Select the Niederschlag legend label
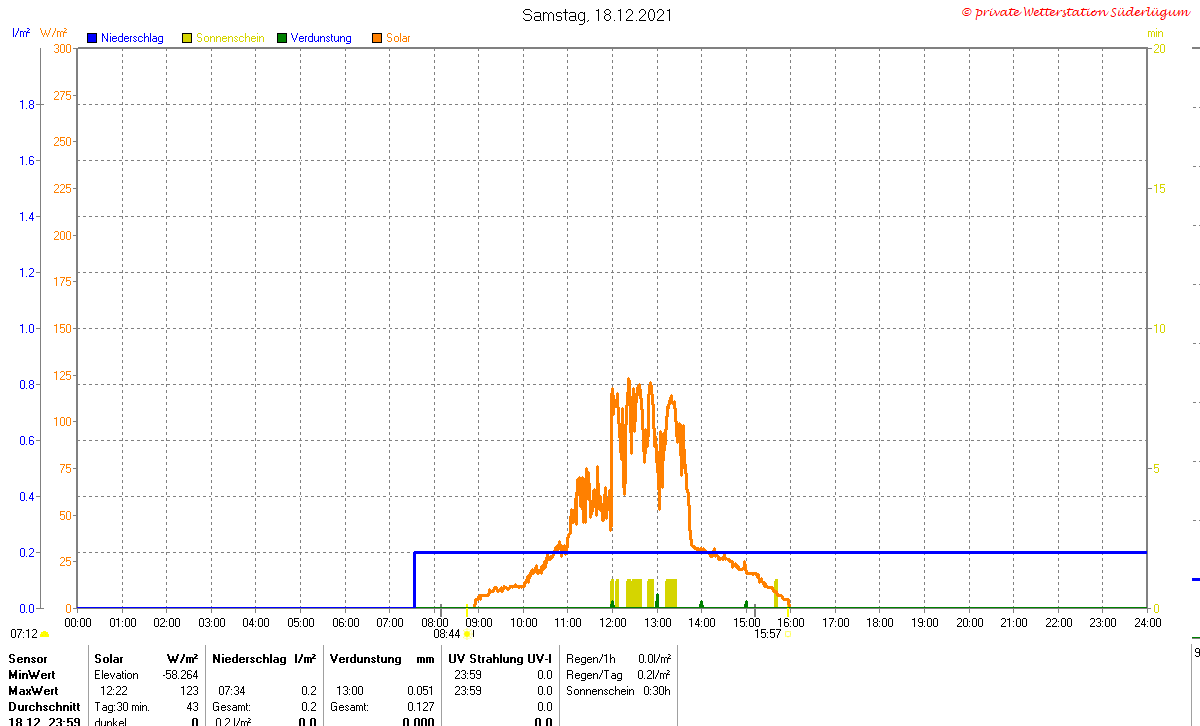1200x726 pixels. 132,38
